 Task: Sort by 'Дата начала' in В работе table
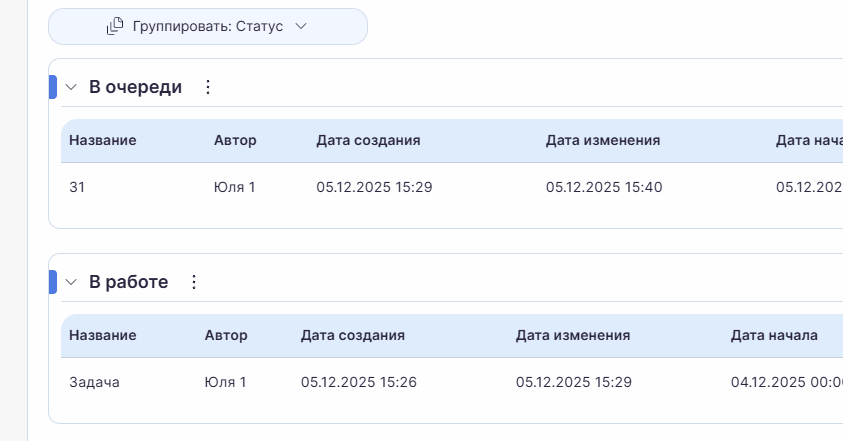tap(774, 335)
